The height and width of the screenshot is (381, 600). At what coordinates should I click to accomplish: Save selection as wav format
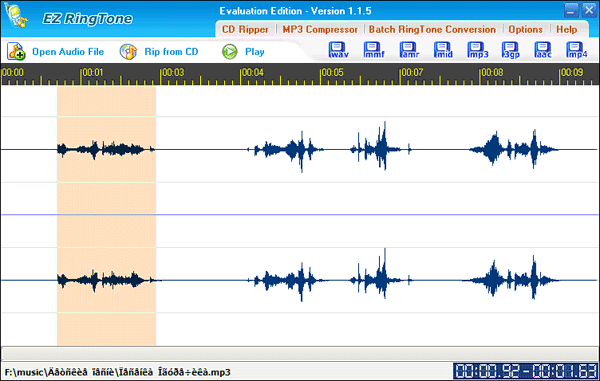(x=338, y=50)
